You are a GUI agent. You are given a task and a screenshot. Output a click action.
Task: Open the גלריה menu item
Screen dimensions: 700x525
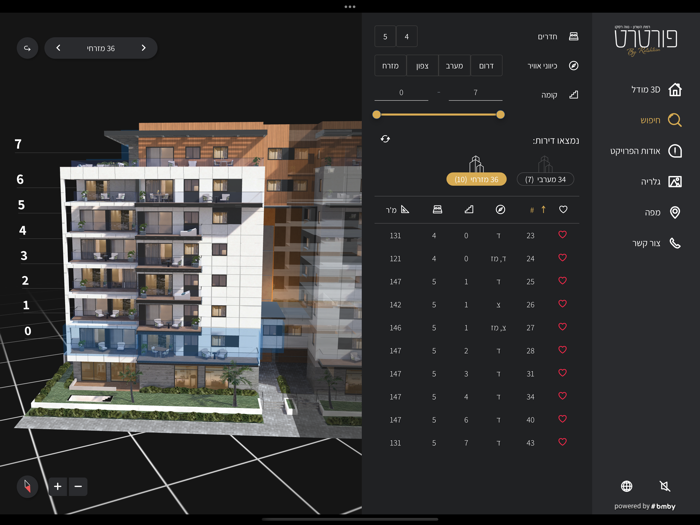point(651,182)
